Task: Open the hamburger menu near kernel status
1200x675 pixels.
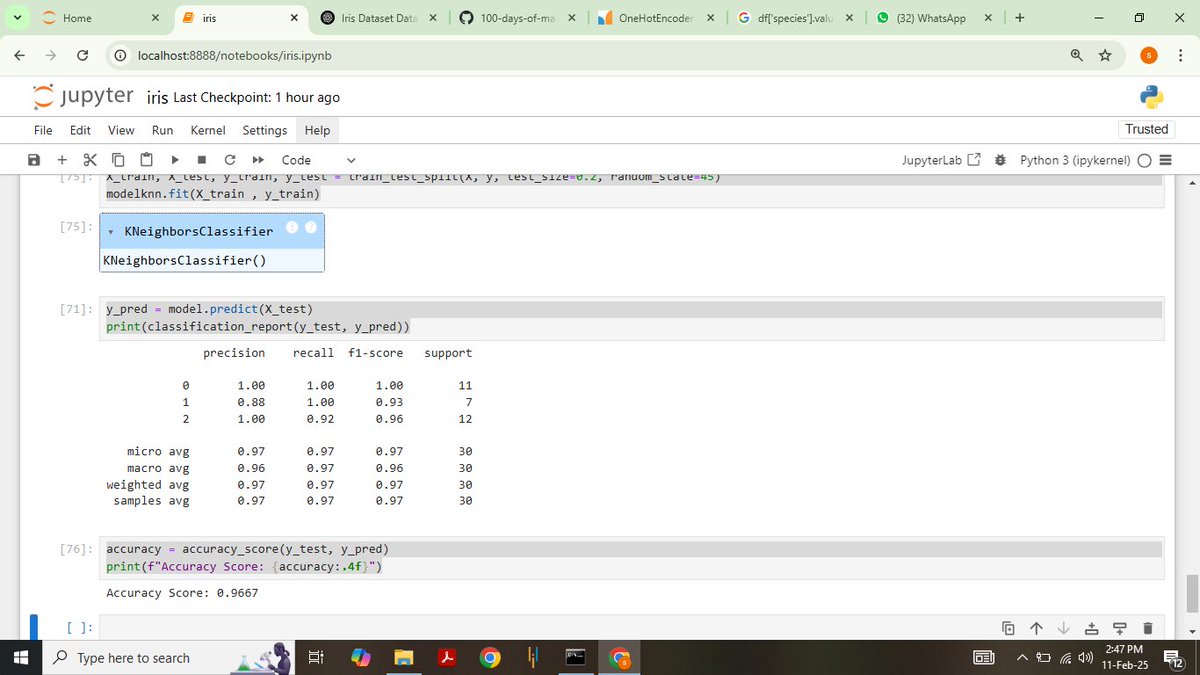Action: point(1165,160)
